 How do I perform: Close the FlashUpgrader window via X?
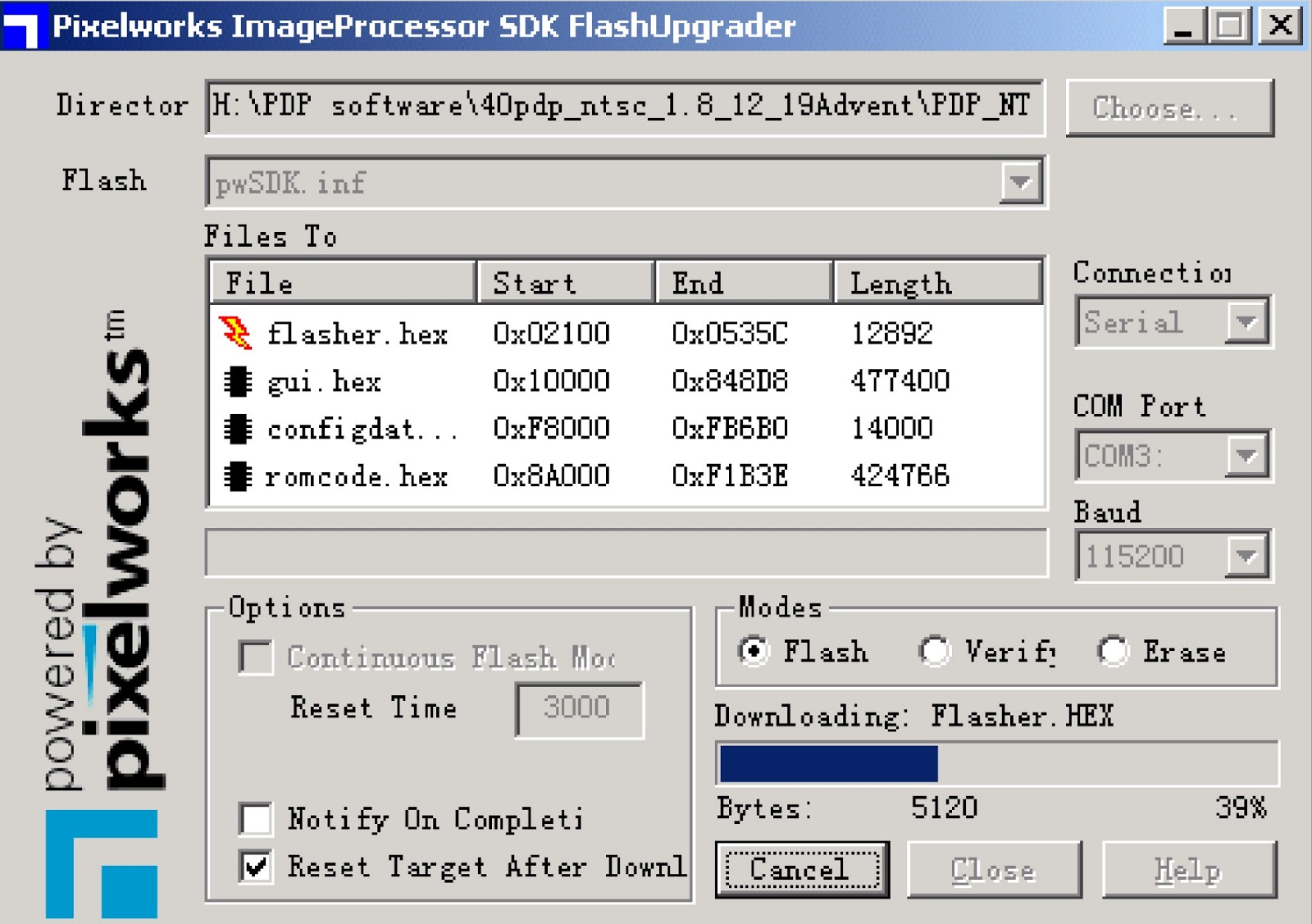(x=1280, y=26)
